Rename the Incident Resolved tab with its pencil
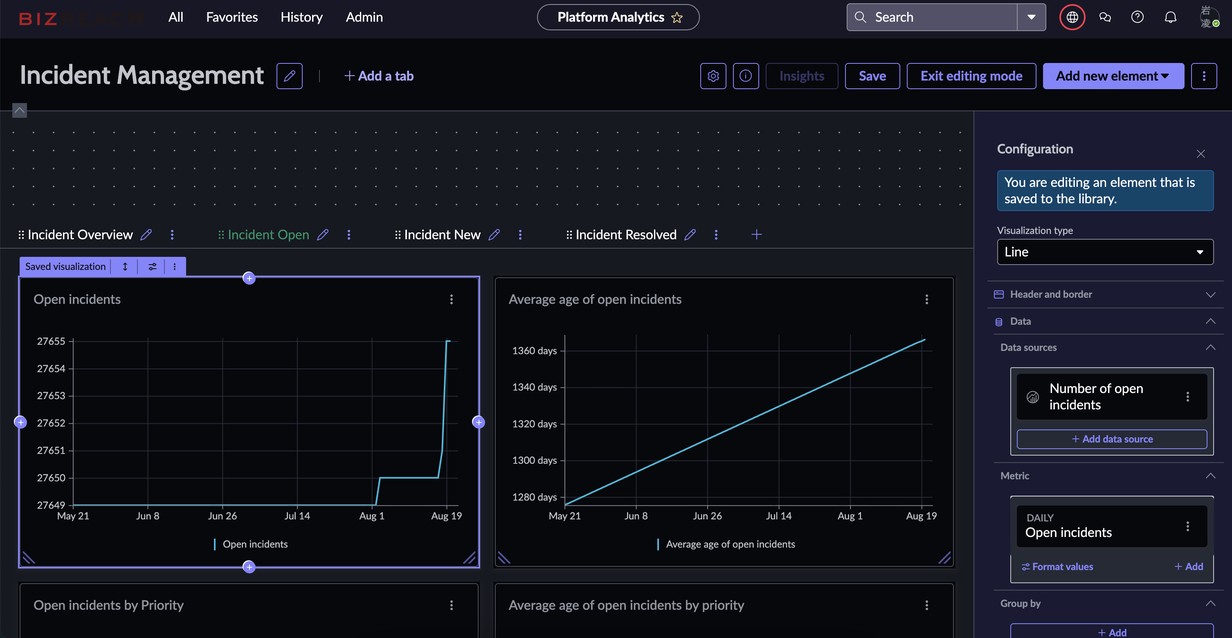This screenshot has width=1232, height=638. 690,235
